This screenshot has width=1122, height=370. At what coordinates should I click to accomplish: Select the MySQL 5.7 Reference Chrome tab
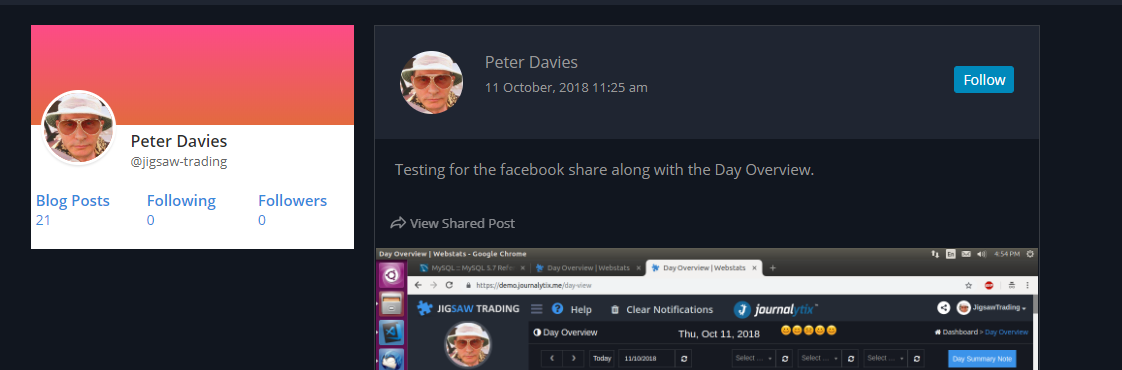tap(472, 268)
